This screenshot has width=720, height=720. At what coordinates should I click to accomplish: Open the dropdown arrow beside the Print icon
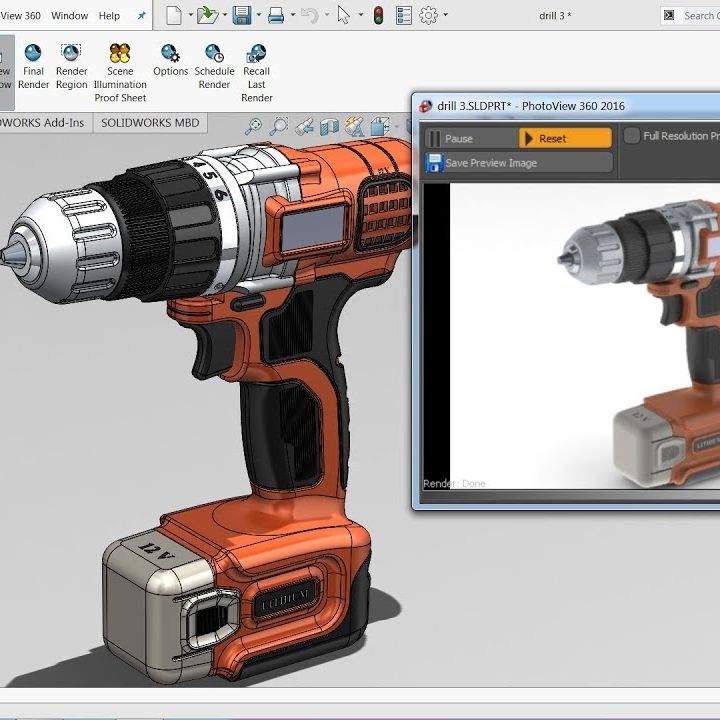pyautogui.click(x=293, y=15)
